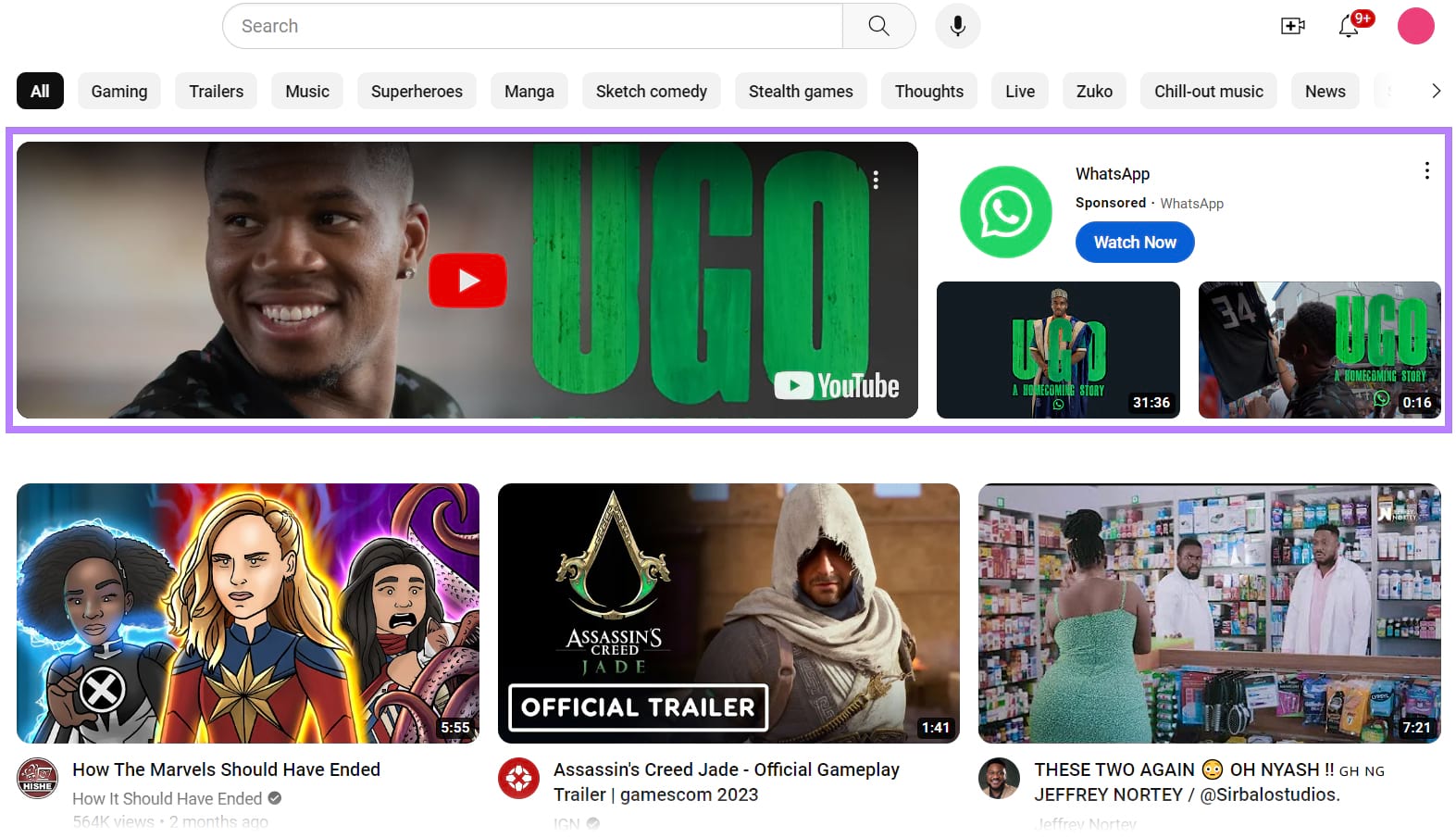The height and width of the screenshot is (838, 1456).
Task: Open How It Should Have Ended channel avatar
Action: click(x=38, y=779)
